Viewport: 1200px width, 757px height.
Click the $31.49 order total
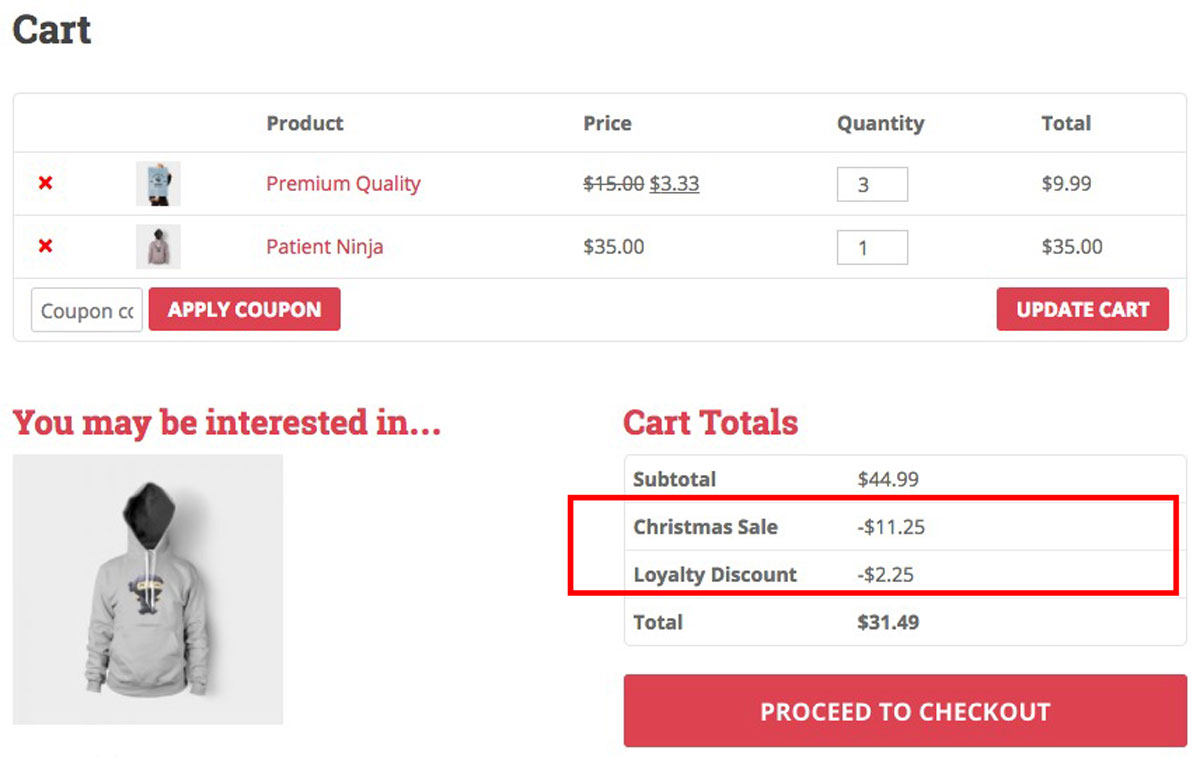coord(888,622)
